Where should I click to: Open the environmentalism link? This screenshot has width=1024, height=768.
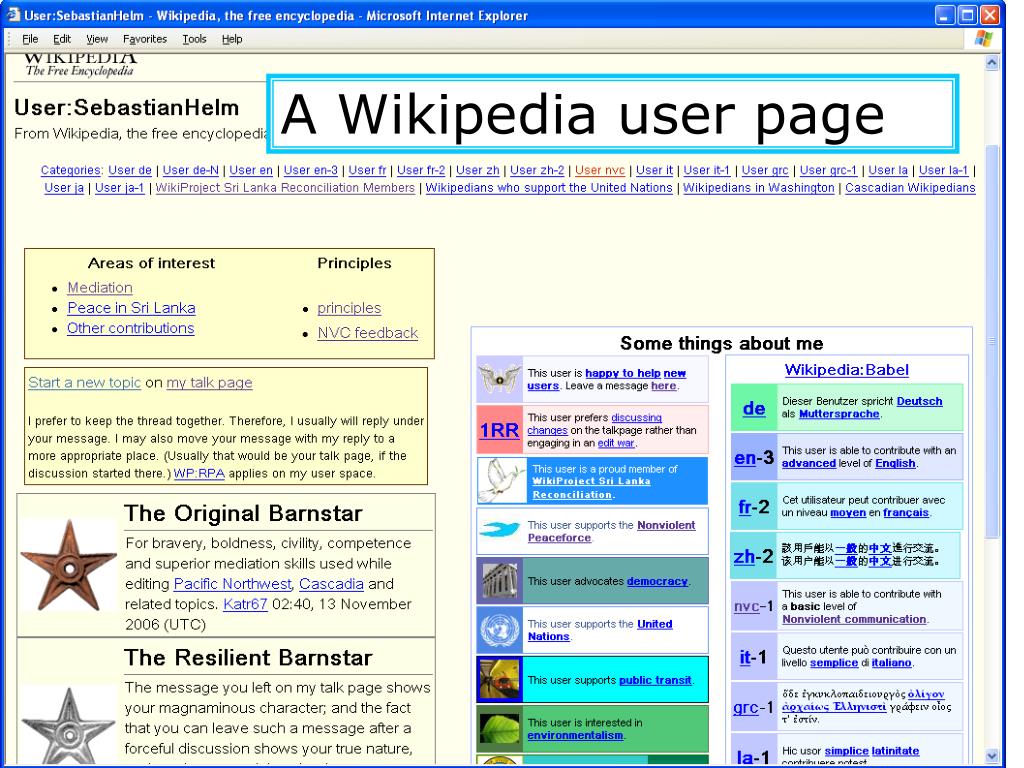coord(575,735)
